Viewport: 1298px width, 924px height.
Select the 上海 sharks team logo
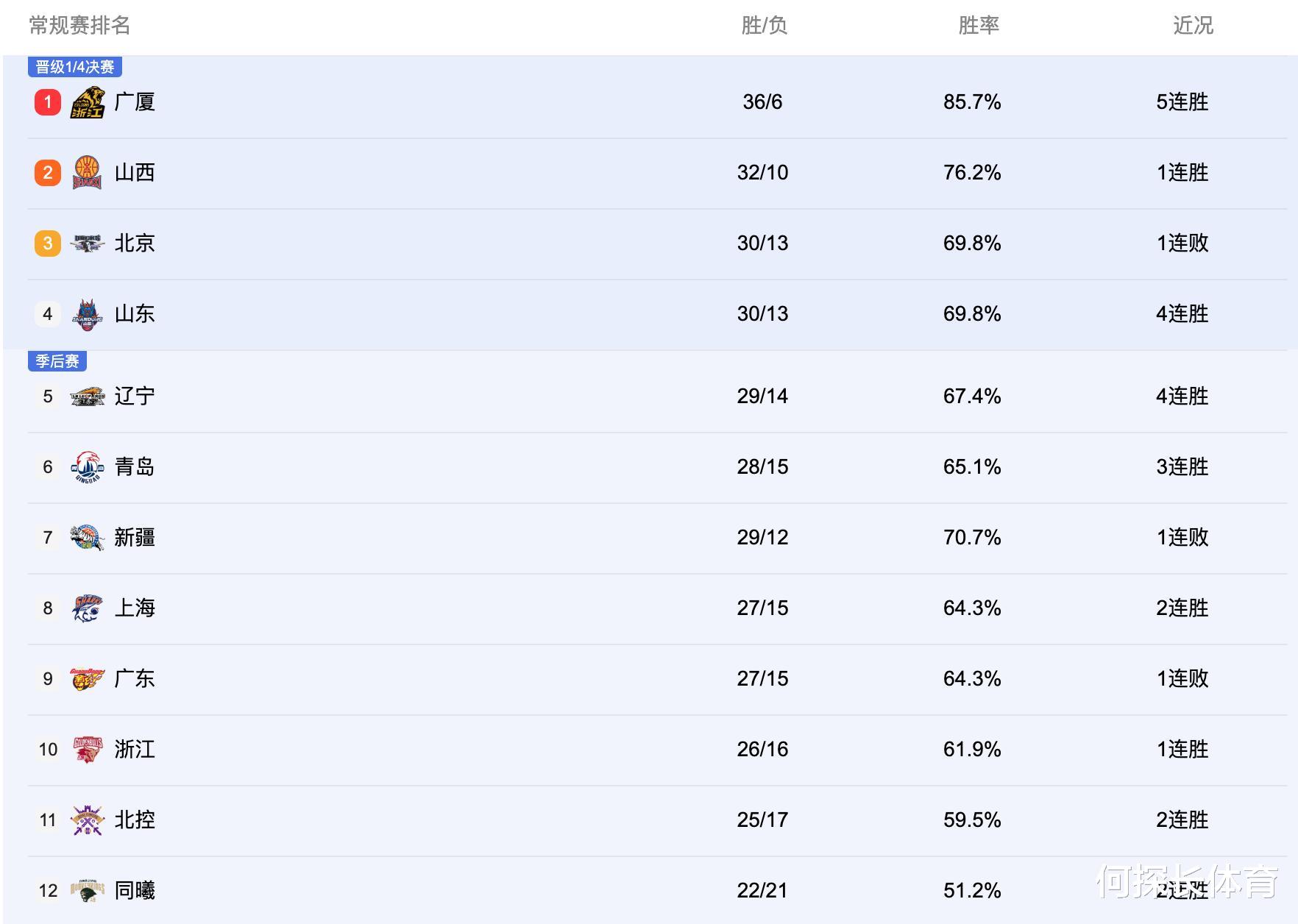coord(88,608)
